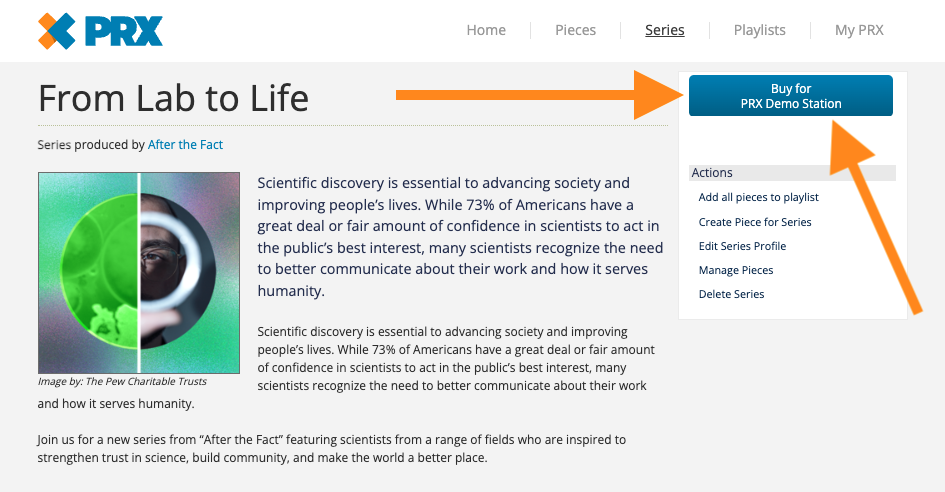Click the PRX wordmark text in header

point(124,31)
